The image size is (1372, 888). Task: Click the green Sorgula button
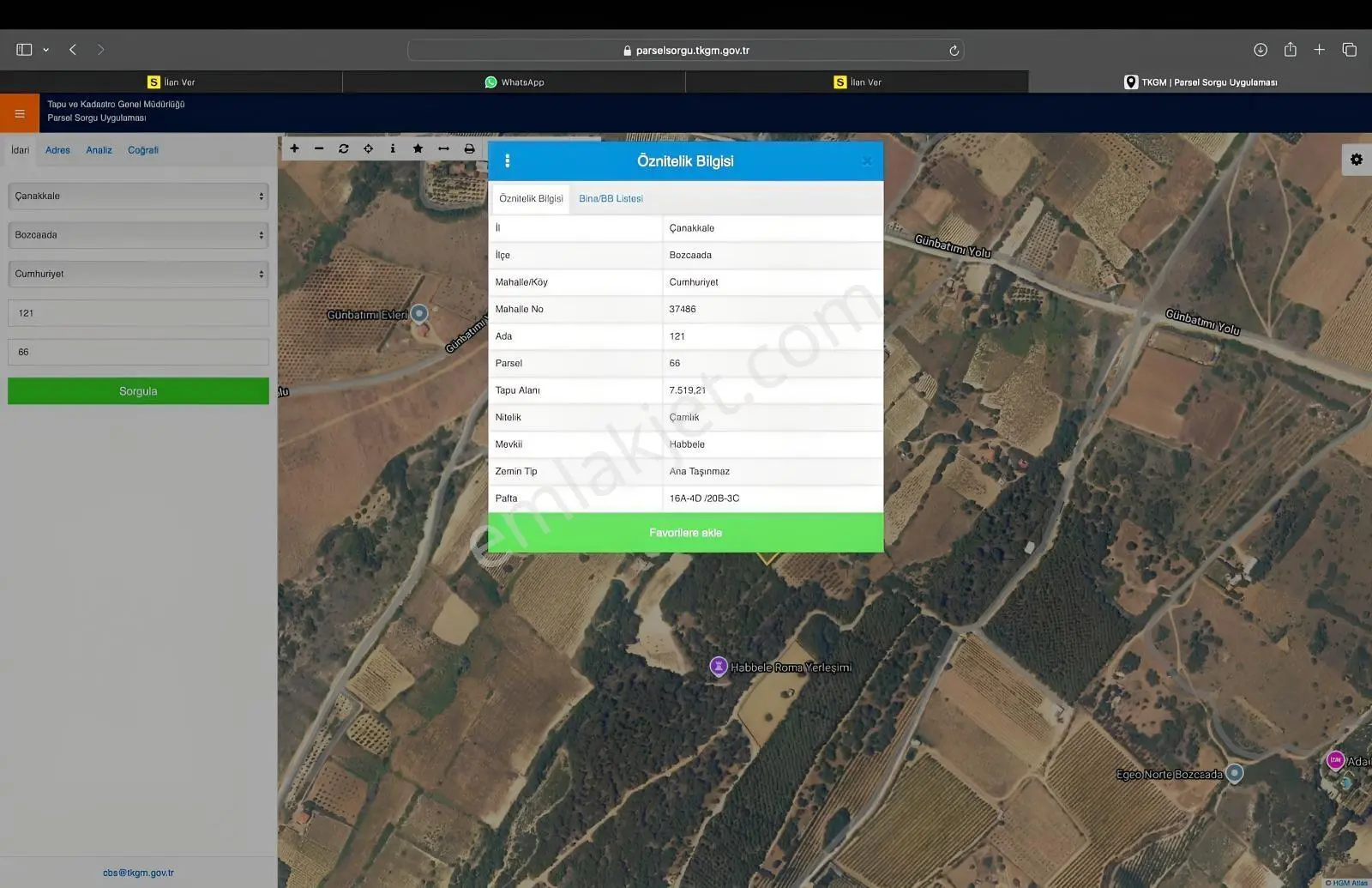(138, 391)
